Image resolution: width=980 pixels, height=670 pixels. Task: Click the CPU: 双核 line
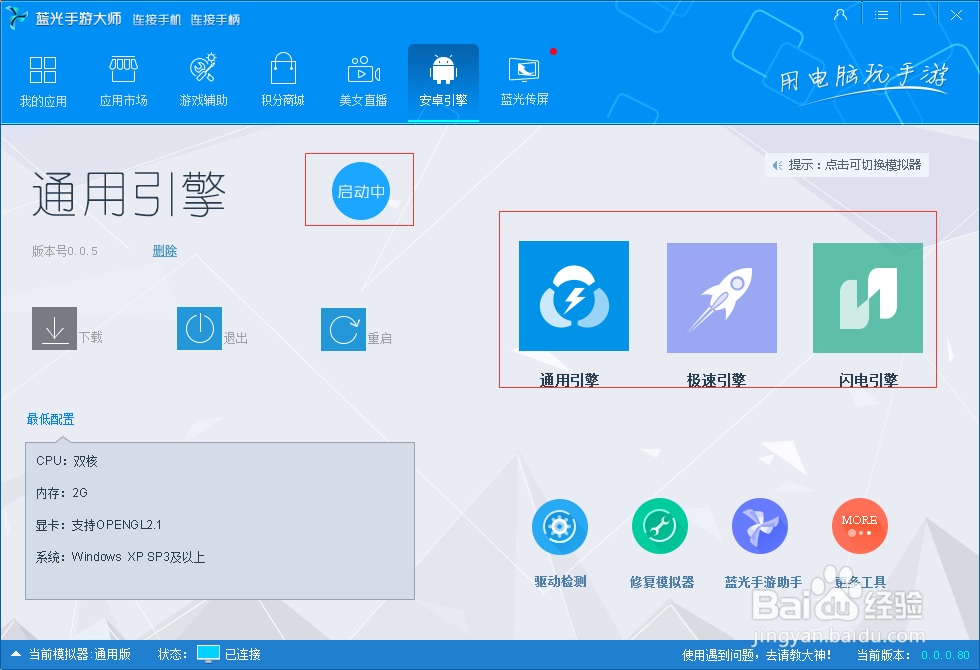(67, 461)
